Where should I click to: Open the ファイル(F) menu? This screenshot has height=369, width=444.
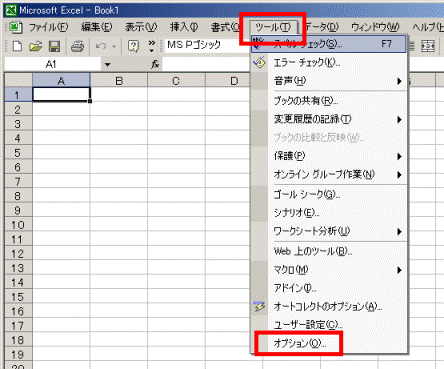tap(48, 27)
